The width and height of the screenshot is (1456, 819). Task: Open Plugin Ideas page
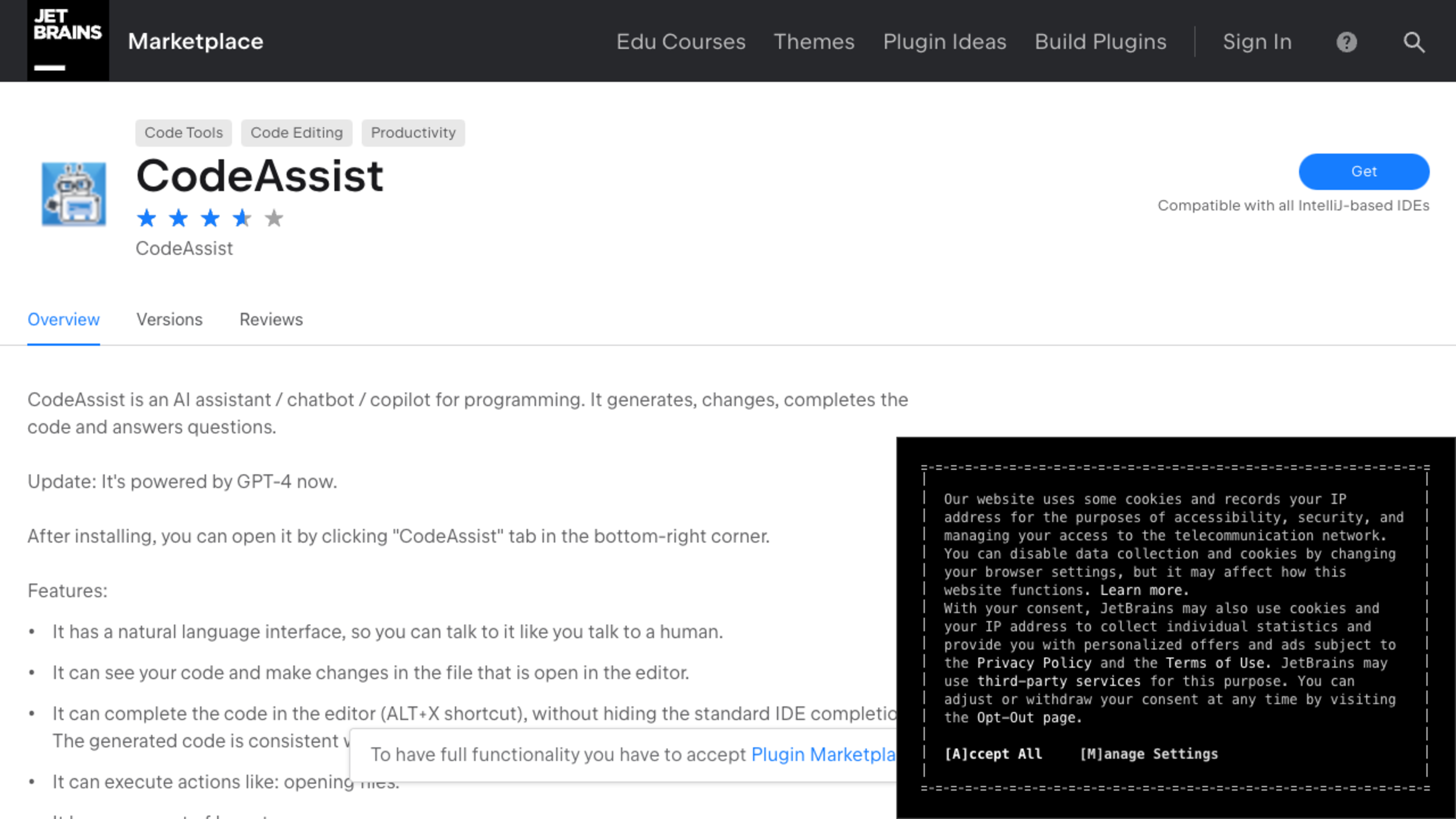(x=945, y=42)
